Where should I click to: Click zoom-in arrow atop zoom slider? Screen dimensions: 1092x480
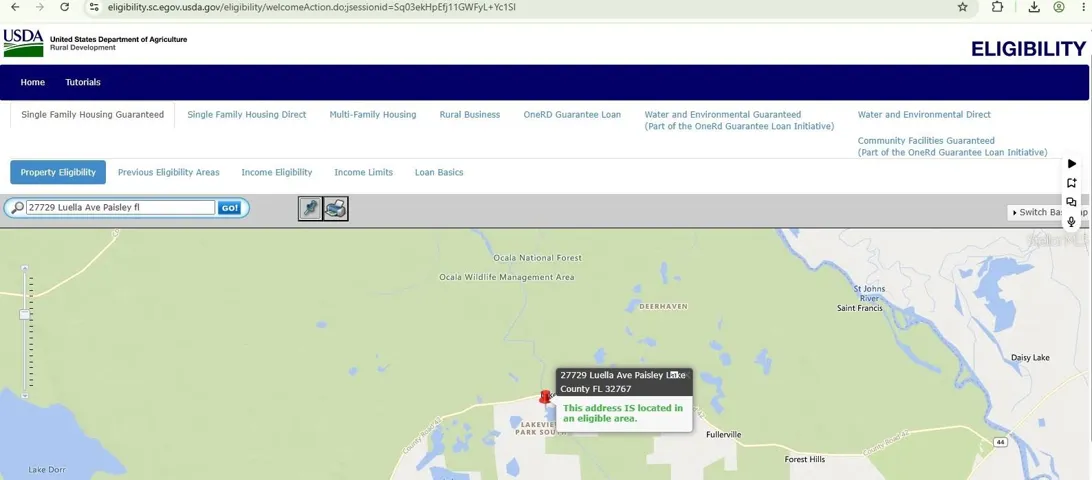[25, 268]
